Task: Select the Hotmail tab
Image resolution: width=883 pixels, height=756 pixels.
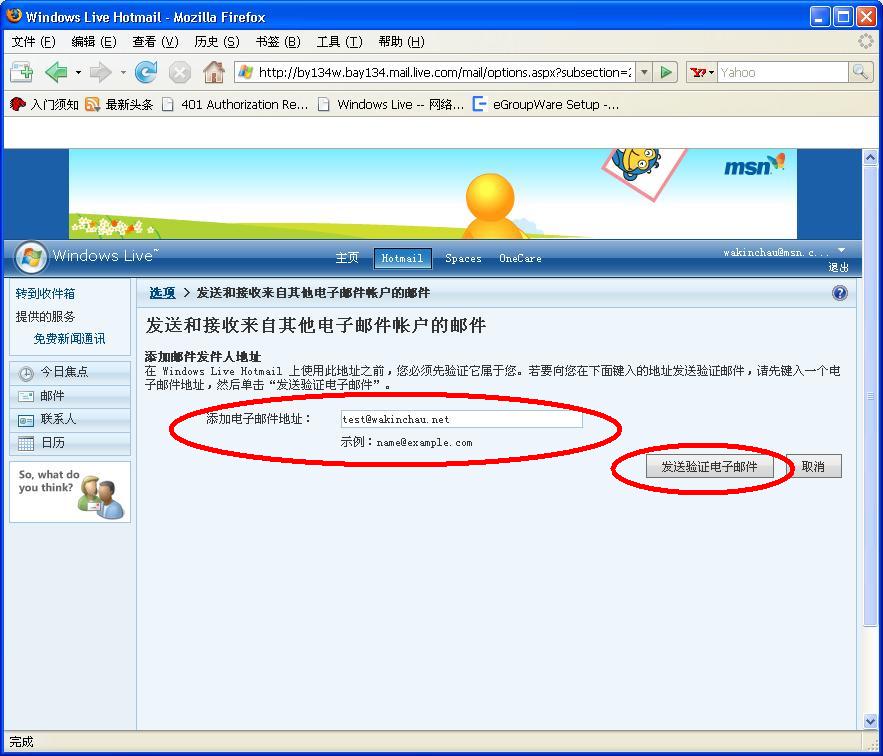Action: pyautogui.click(x=403, y=259)
